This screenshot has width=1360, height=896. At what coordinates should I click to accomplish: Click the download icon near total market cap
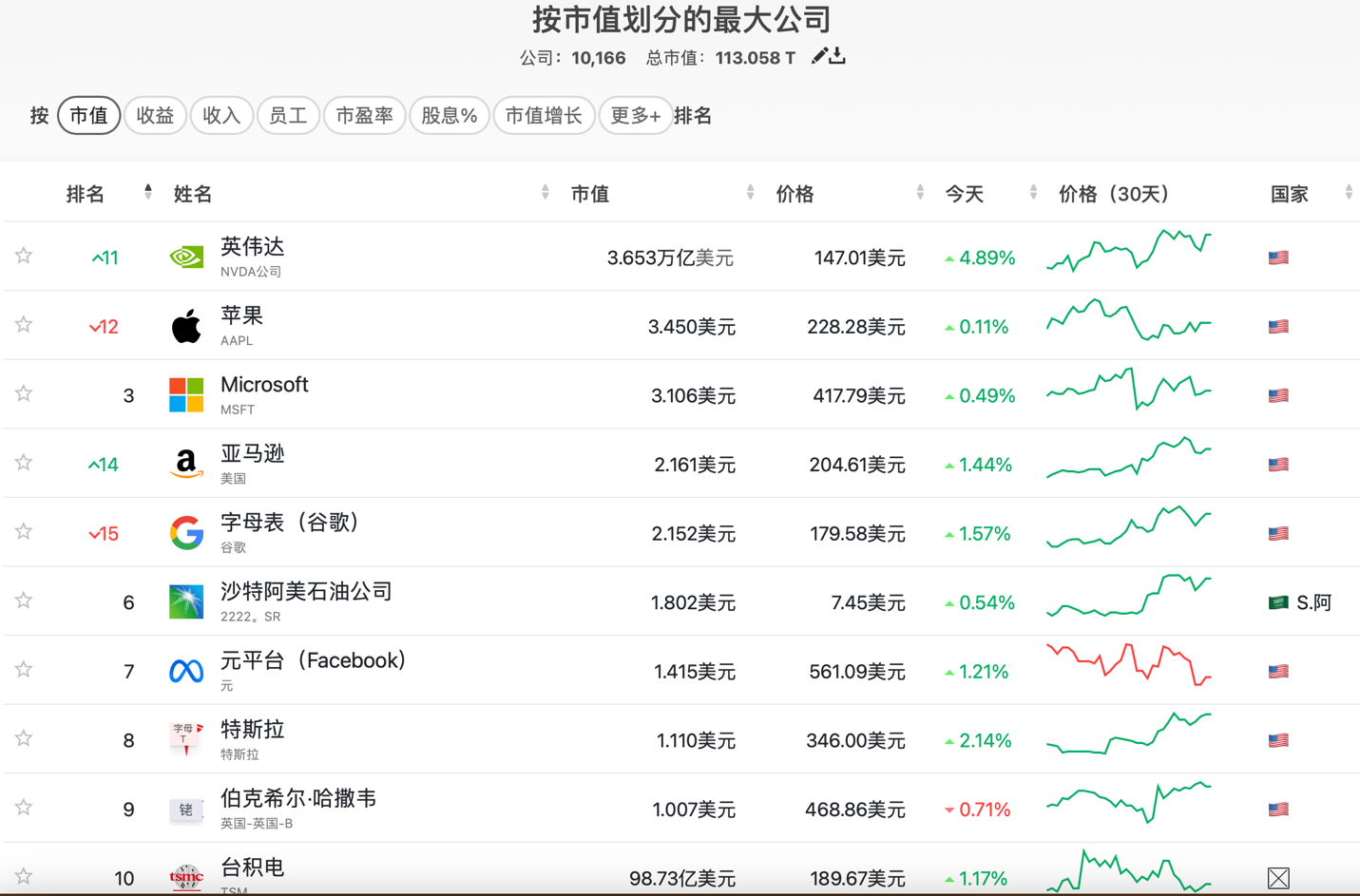coord(837,56)
